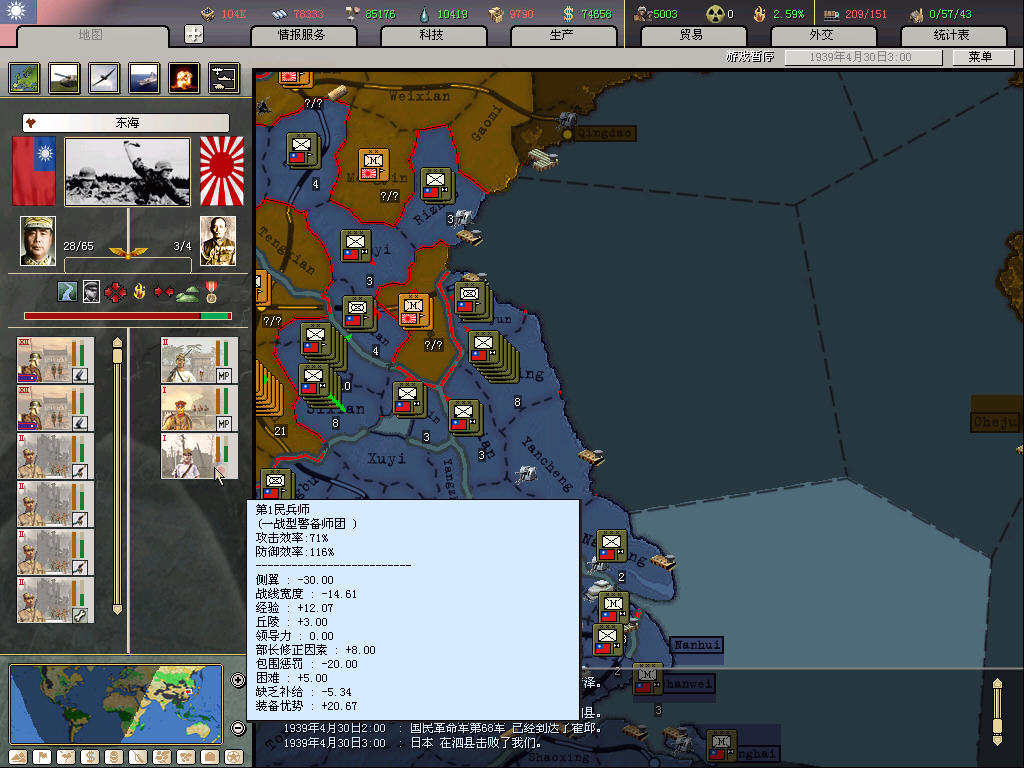Click the money value 74658
1024x768 pixels.
[596, 14]
